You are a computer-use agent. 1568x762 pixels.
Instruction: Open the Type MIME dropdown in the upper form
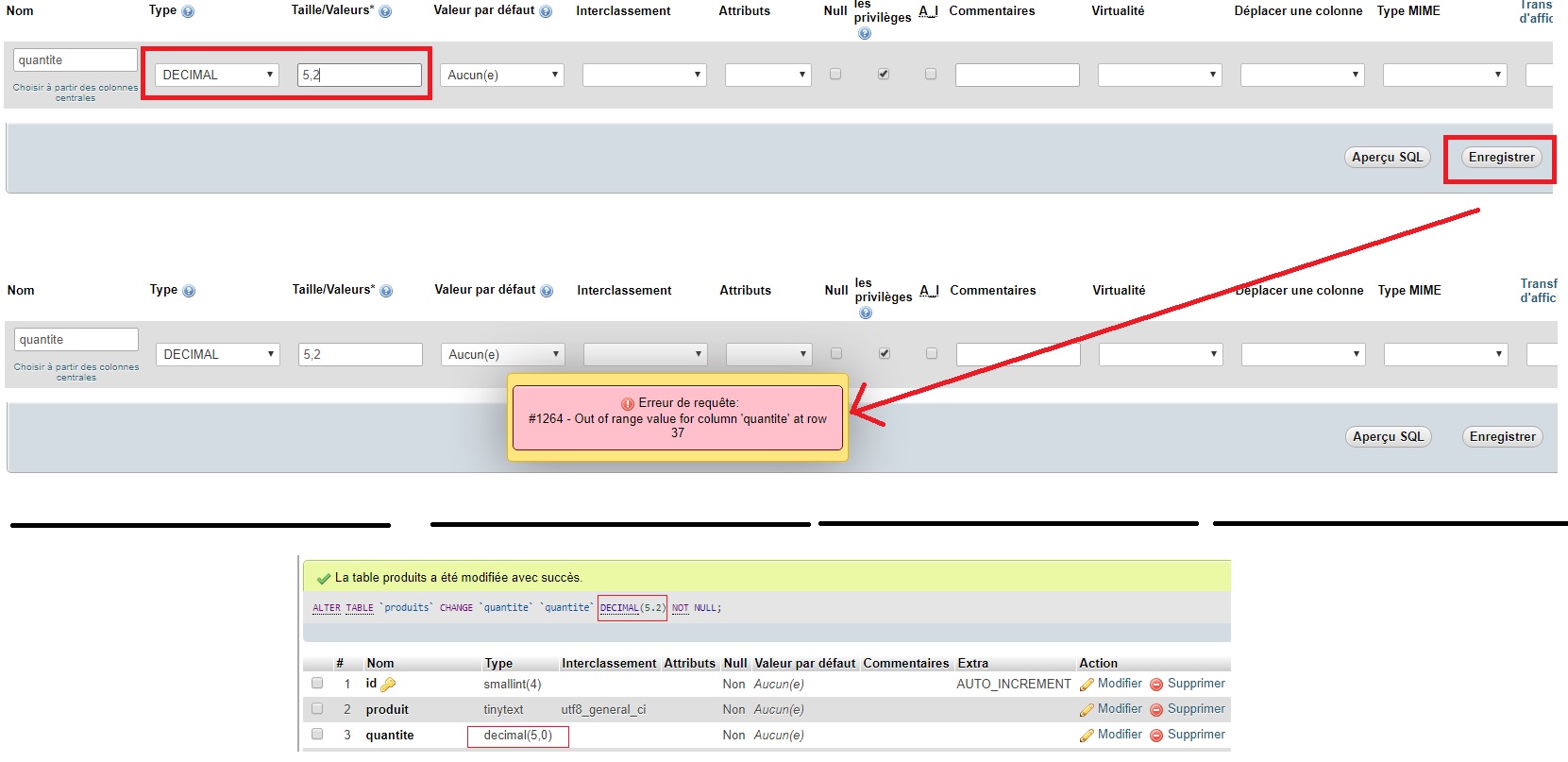(1445, 75)
